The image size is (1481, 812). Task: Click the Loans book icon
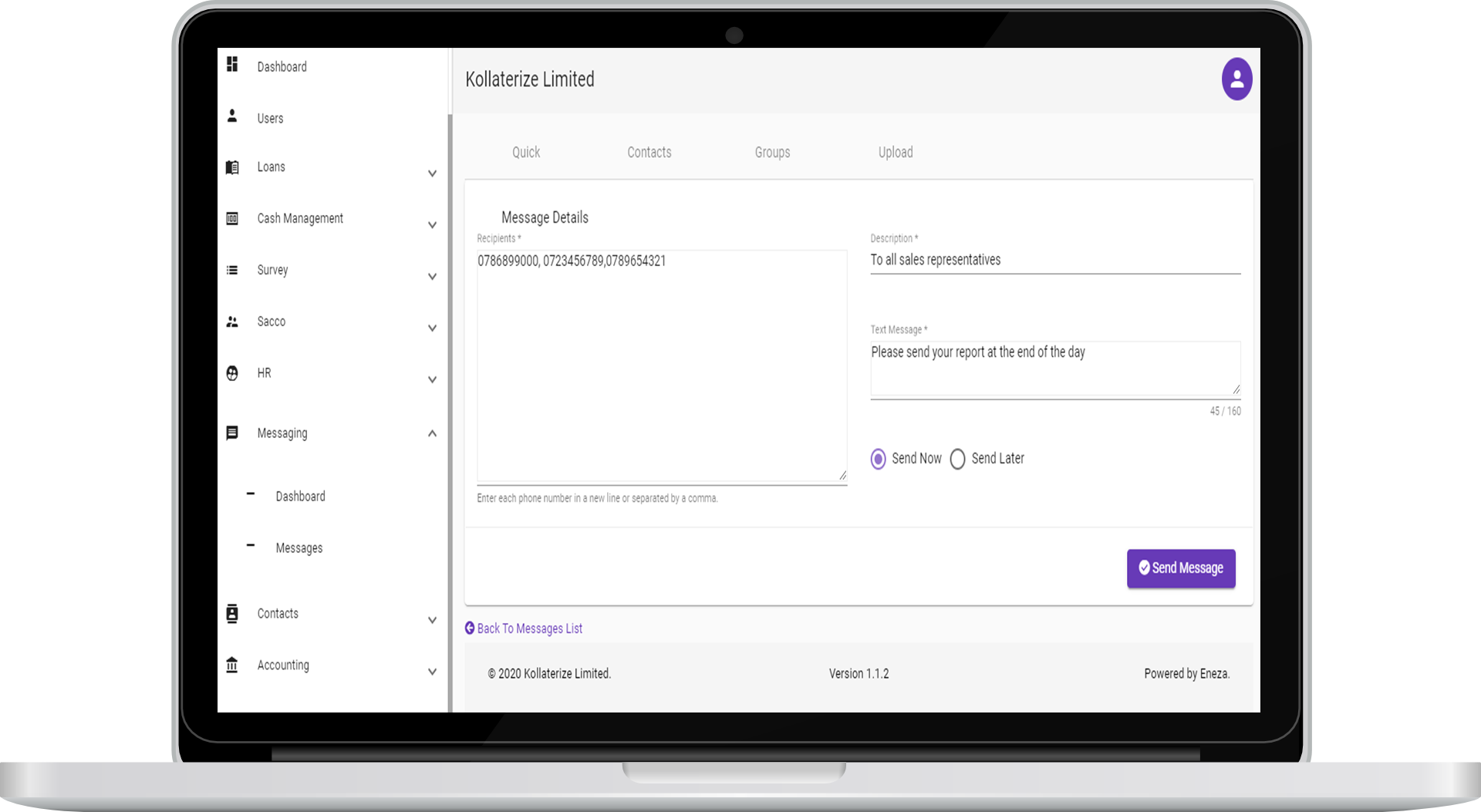[x=232, y=167]
